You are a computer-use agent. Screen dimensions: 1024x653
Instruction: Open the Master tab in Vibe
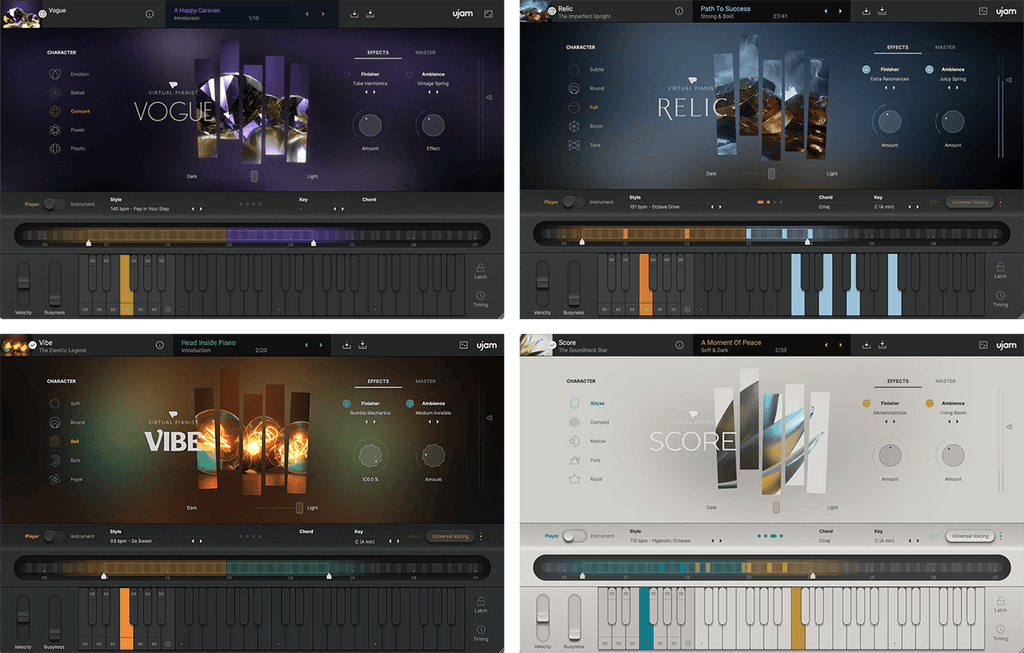(425, 381)
